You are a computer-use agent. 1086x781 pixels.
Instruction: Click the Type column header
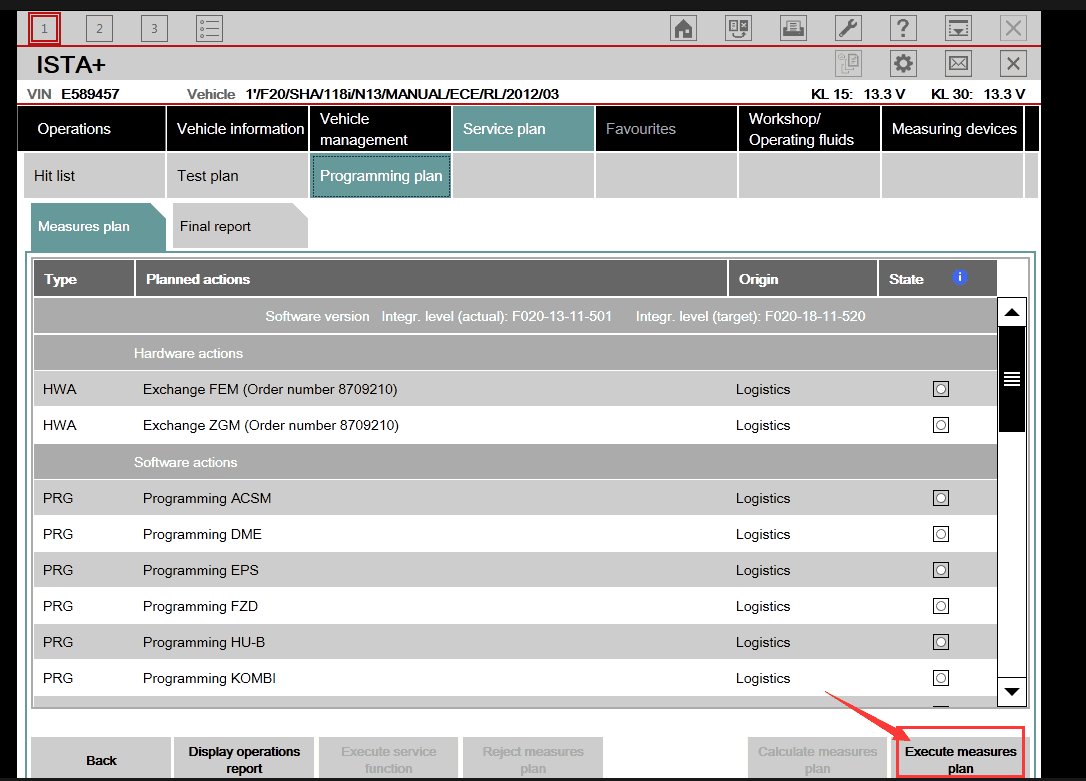coord(84,279)
